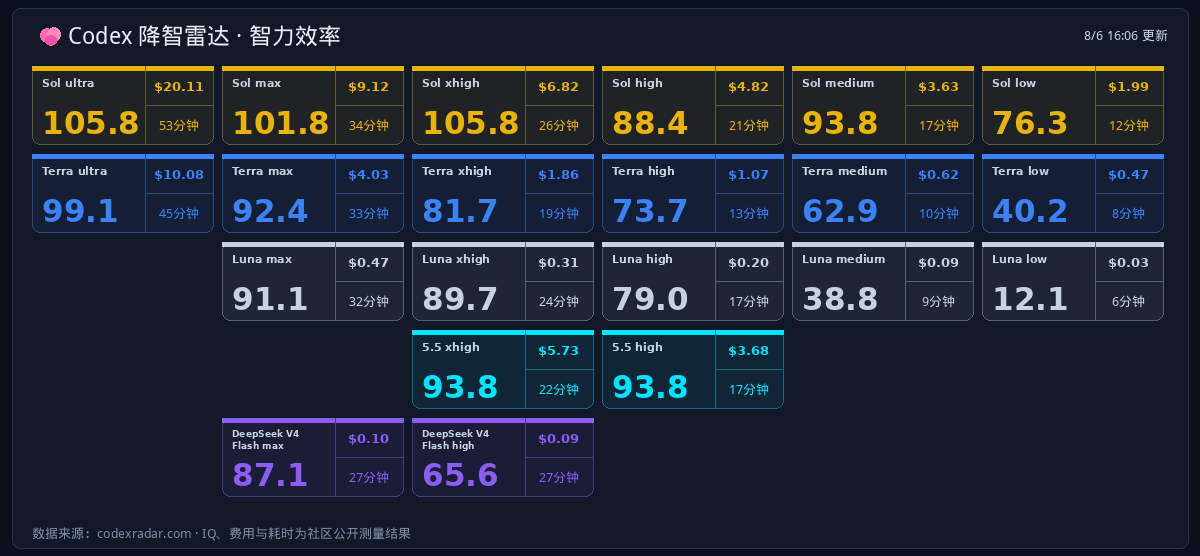This screenshot has width=1200, height=556.
Task: Select the 'Terra max' card label
Action: 263,171
